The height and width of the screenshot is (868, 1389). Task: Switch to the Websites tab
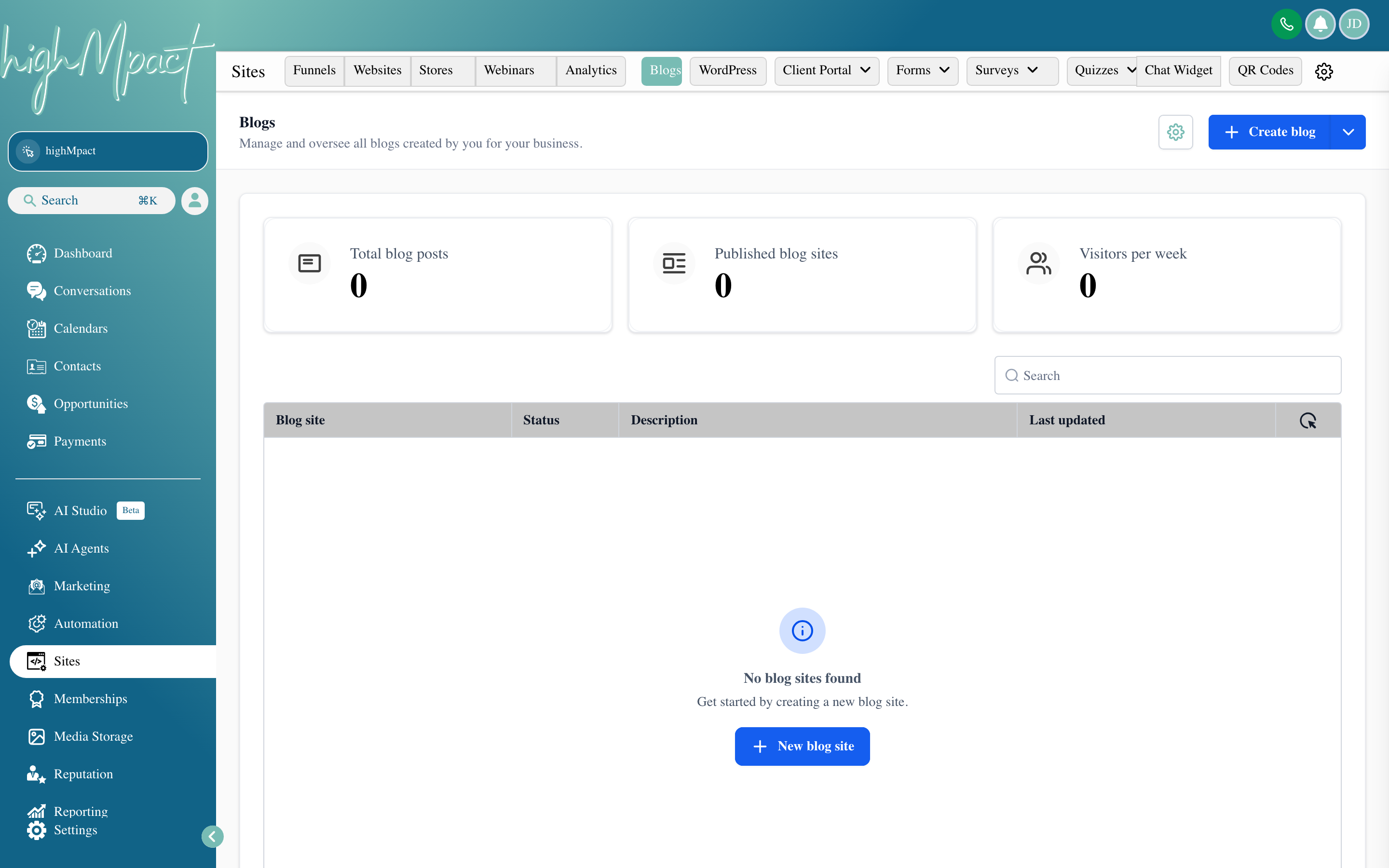coord(377,70)
